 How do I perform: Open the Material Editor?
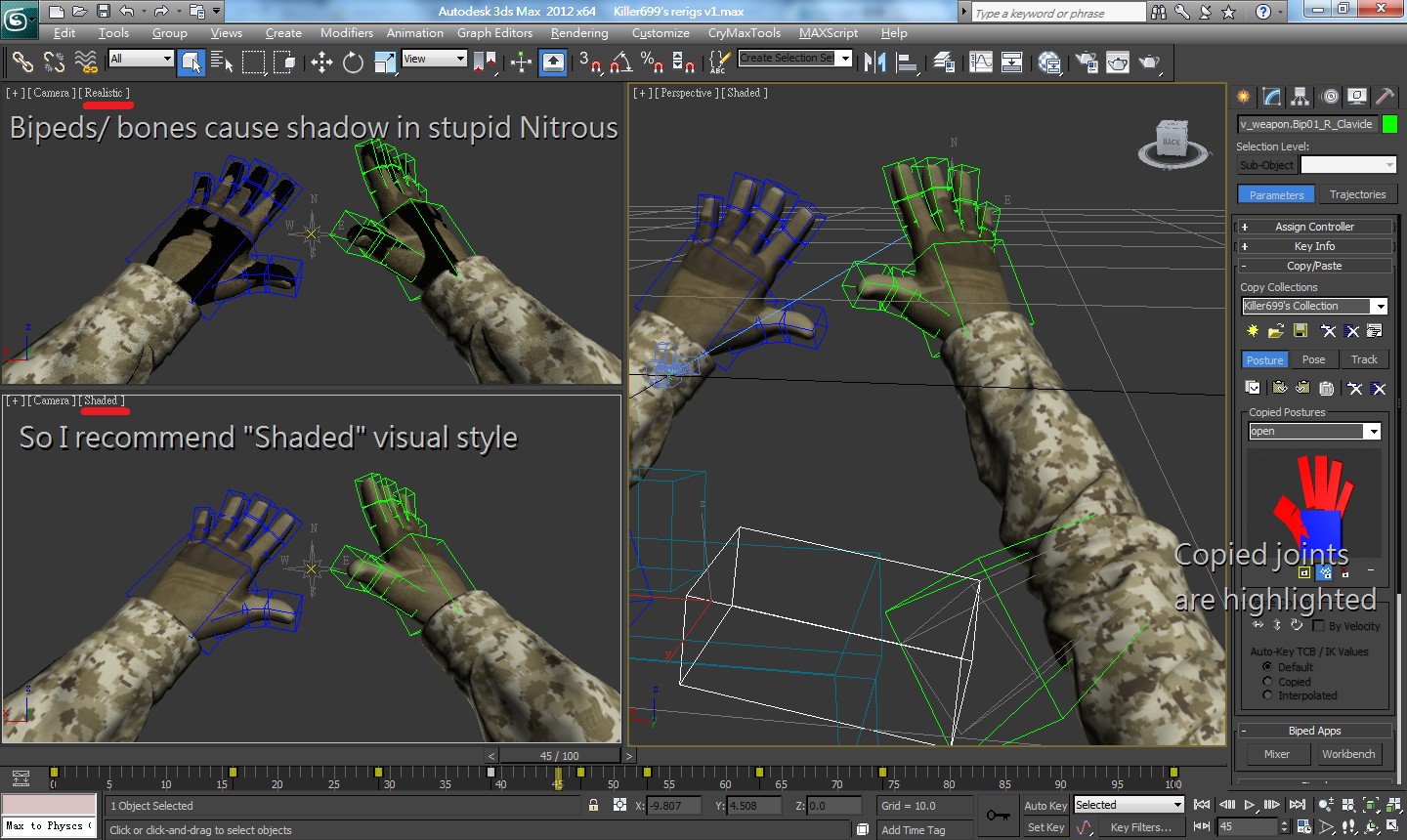coord(1049,63)
